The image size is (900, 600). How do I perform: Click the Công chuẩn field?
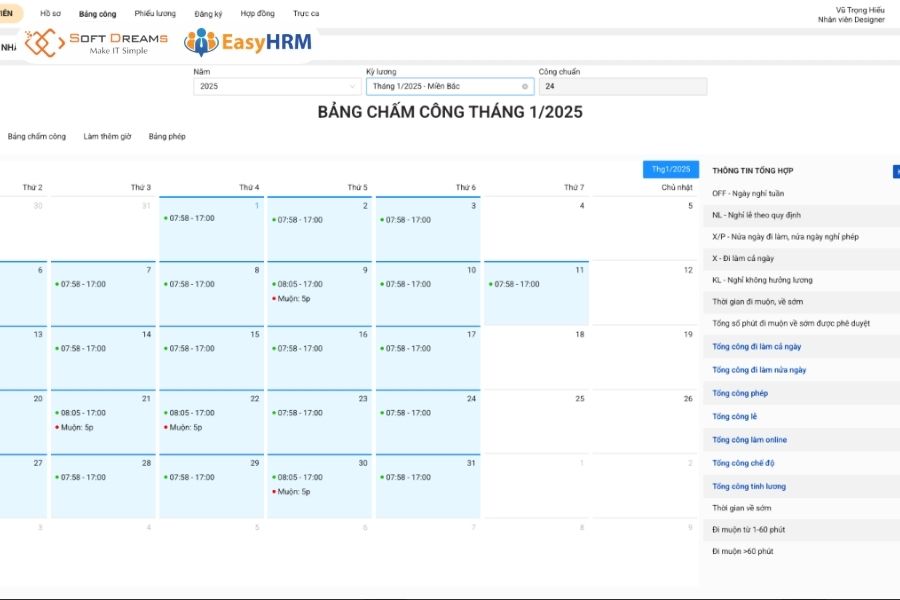click(623, 87)
